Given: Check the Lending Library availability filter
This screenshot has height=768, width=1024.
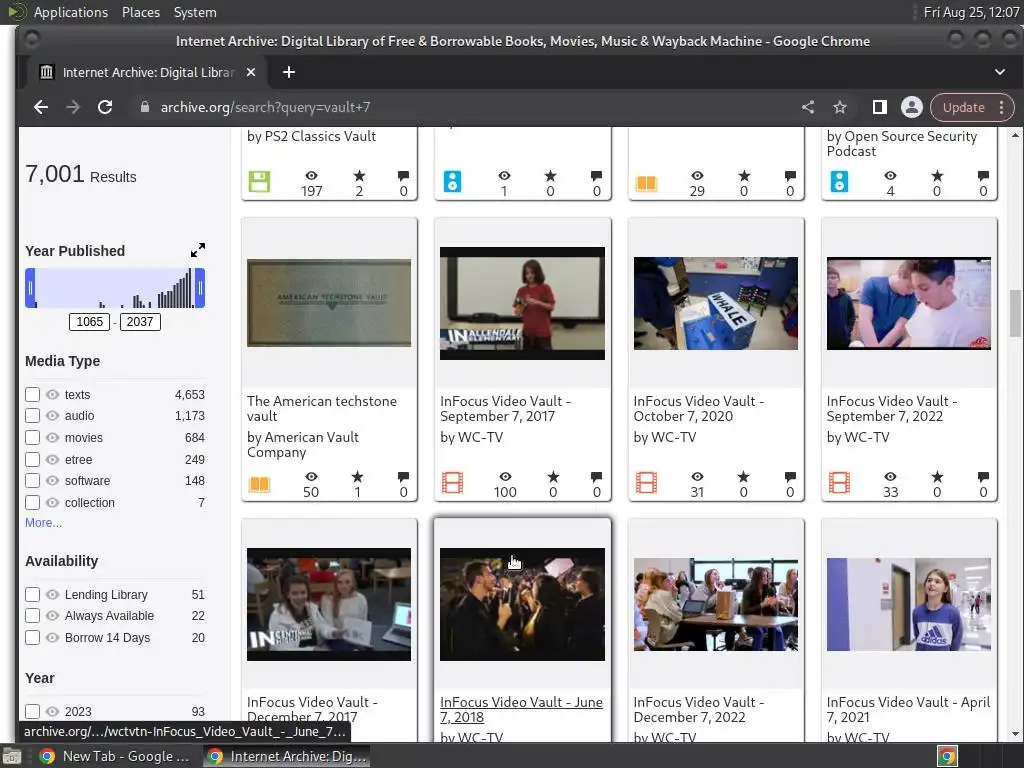Looking at the screenshot, I should [x=33, y=595].
